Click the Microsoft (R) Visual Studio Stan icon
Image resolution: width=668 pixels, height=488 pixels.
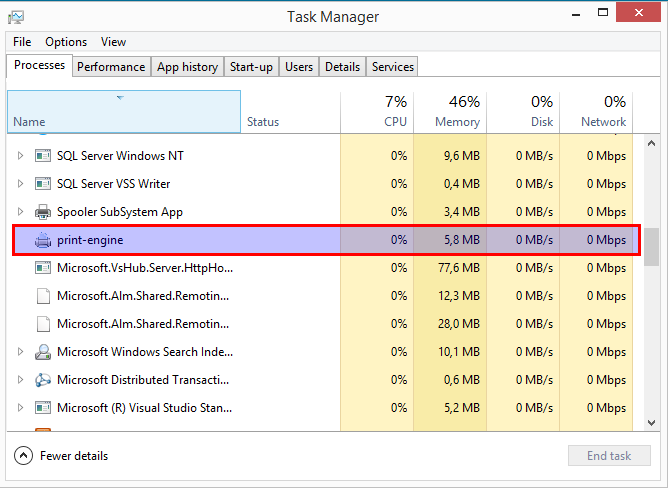tap(43, 408)
